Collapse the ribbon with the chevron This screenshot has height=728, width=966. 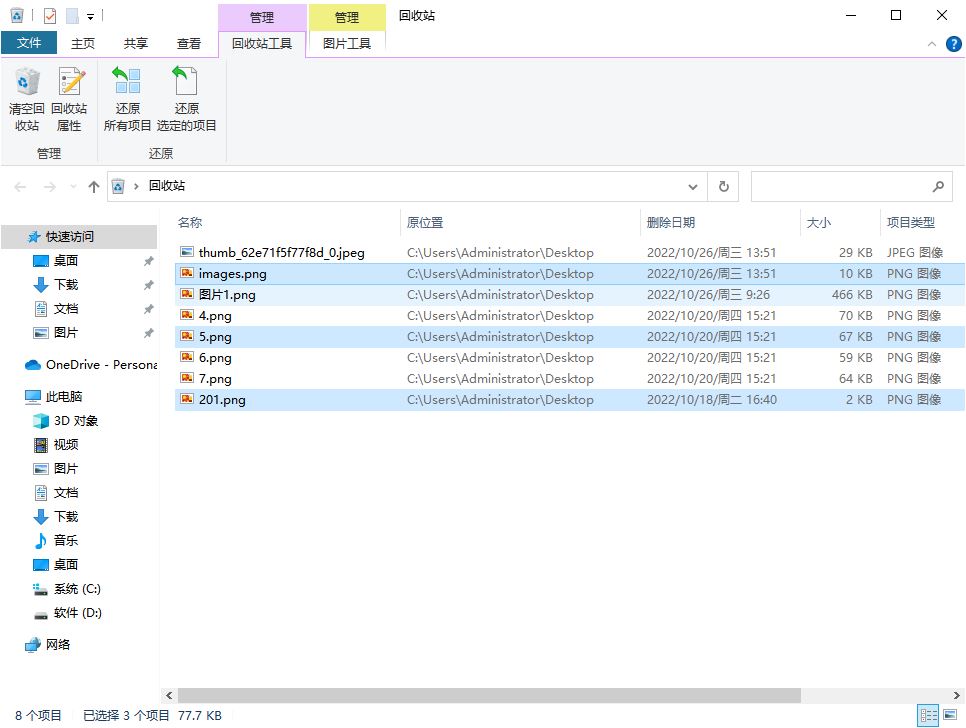[932, 44]
